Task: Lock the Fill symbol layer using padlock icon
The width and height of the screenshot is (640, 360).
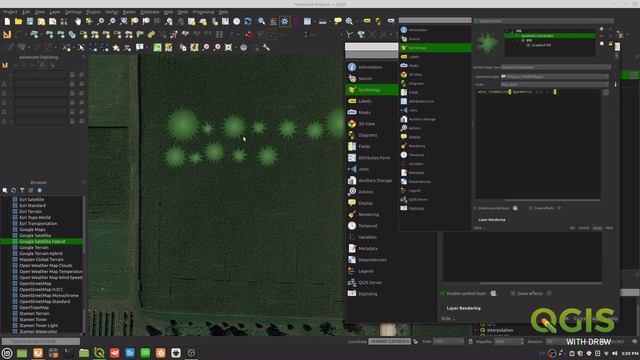Action: coord(611,43)
